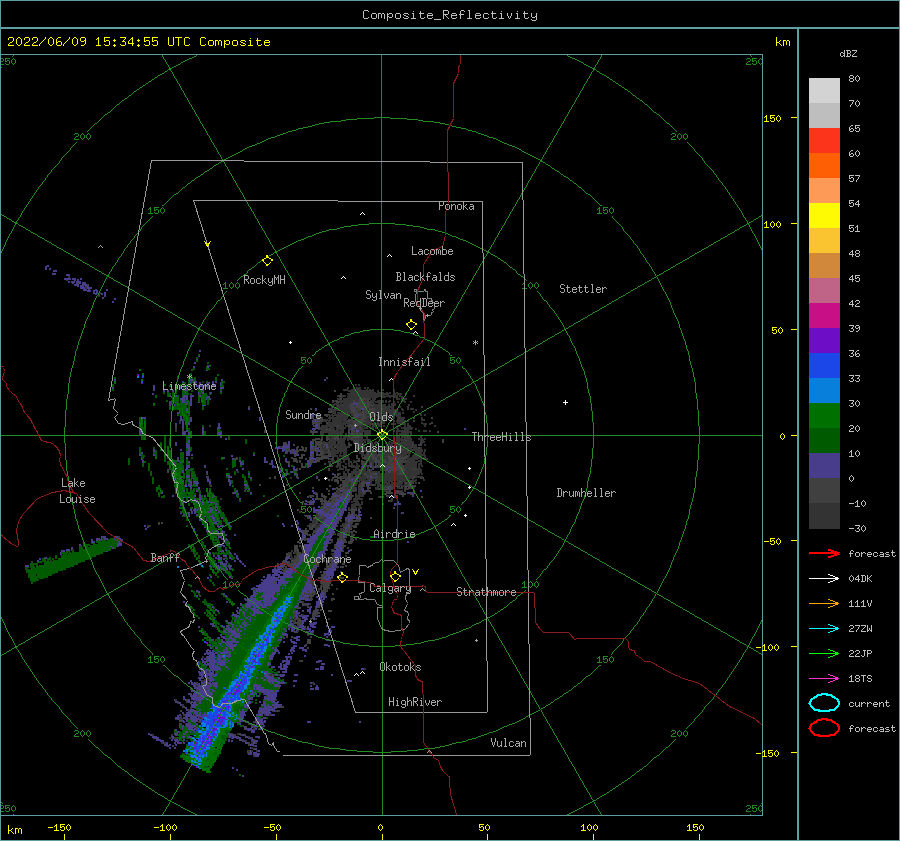This screenshot has height=841, width=900.
Task: Click the Lake Louise label
Action: pos(77,491)
